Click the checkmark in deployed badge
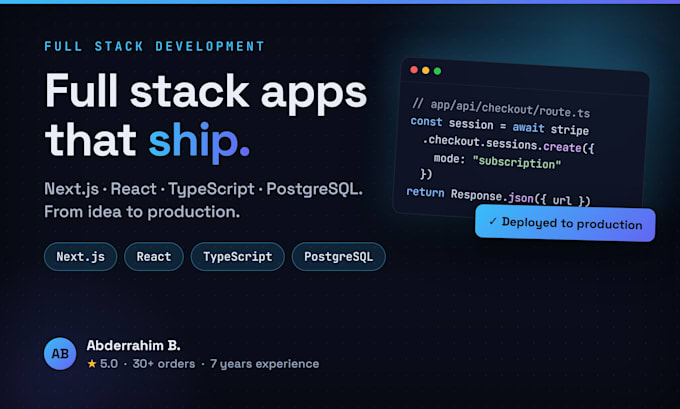680x409 pixels. (493, 221)
